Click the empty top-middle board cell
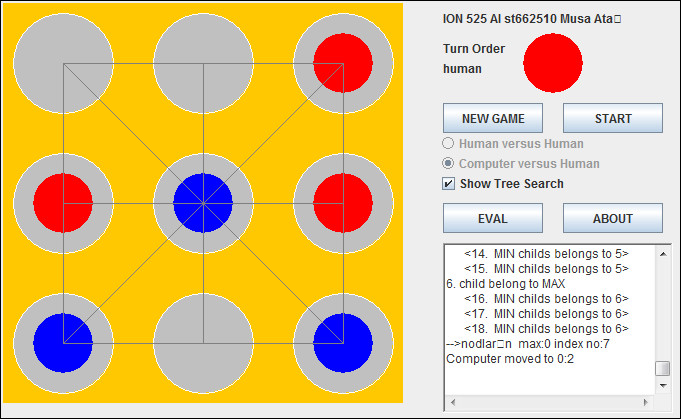 [x=203, y=63]
